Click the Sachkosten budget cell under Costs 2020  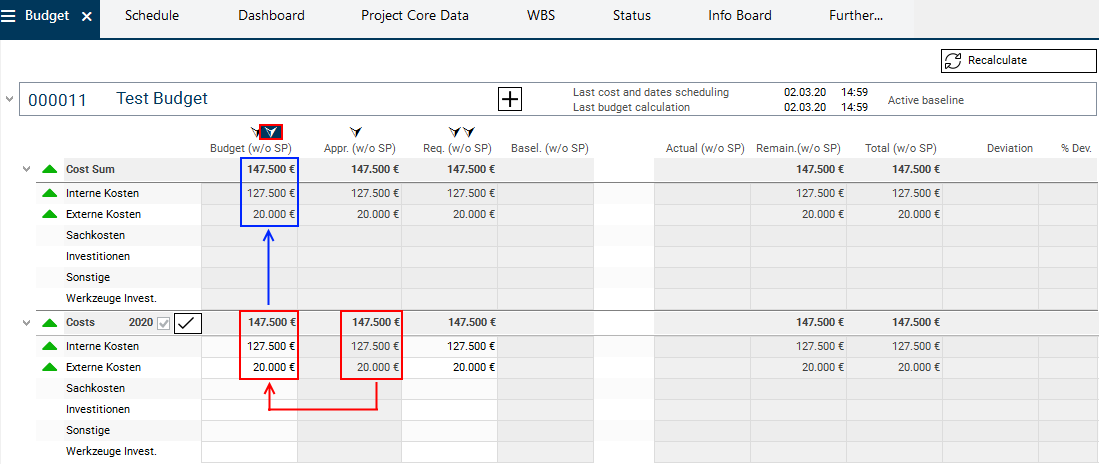tap(249, 389)
